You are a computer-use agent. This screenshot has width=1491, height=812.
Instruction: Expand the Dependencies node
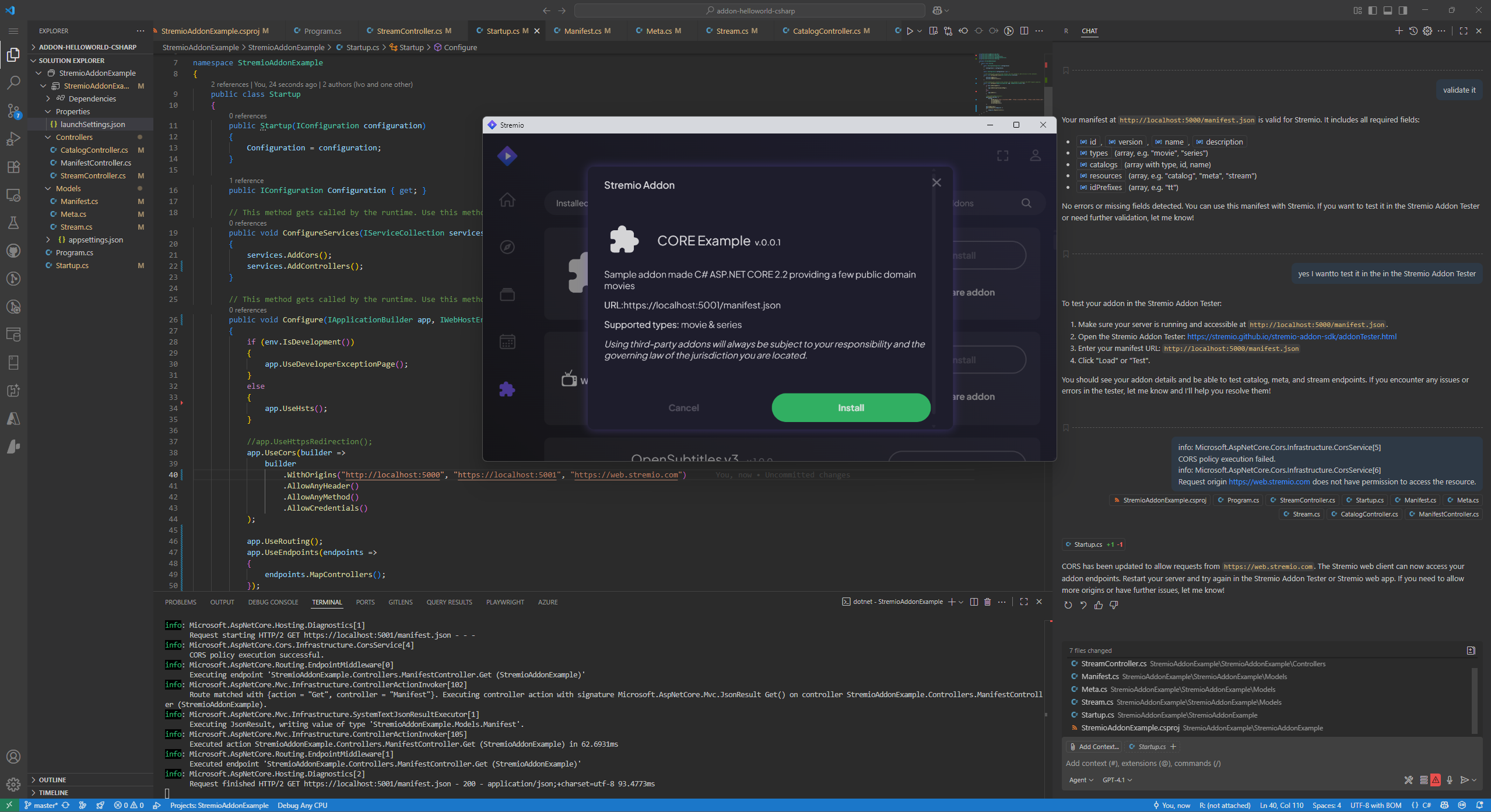pyautogui.click(x=48, y=99)
